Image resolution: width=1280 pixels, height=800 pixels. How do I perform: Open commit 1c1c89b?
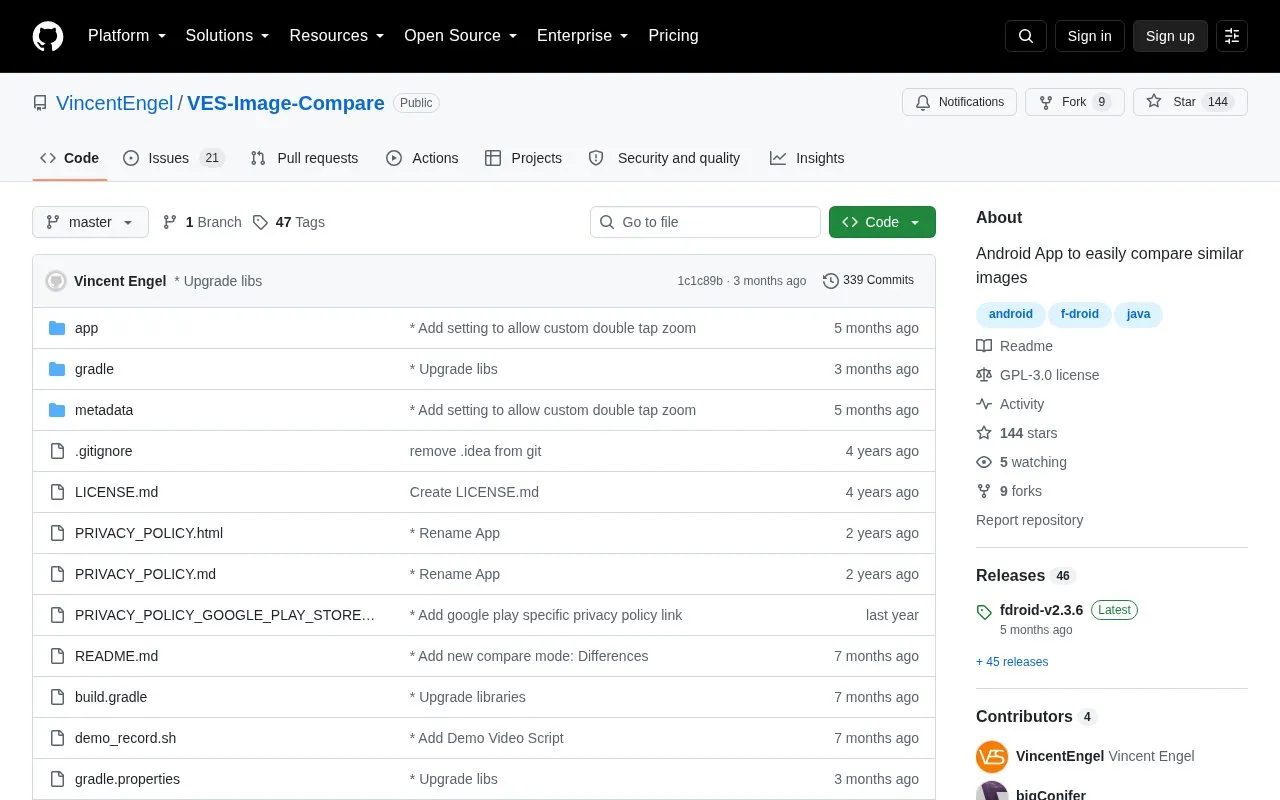pos(700,281)
